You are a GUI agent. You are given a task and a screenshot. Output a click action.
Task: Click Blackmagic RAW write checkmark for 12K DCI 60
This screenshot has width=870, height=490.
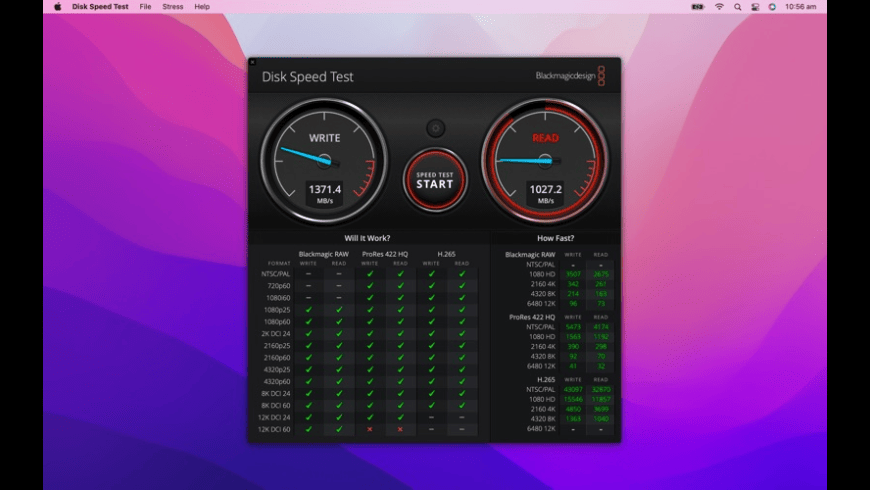[x=308, y=429]
